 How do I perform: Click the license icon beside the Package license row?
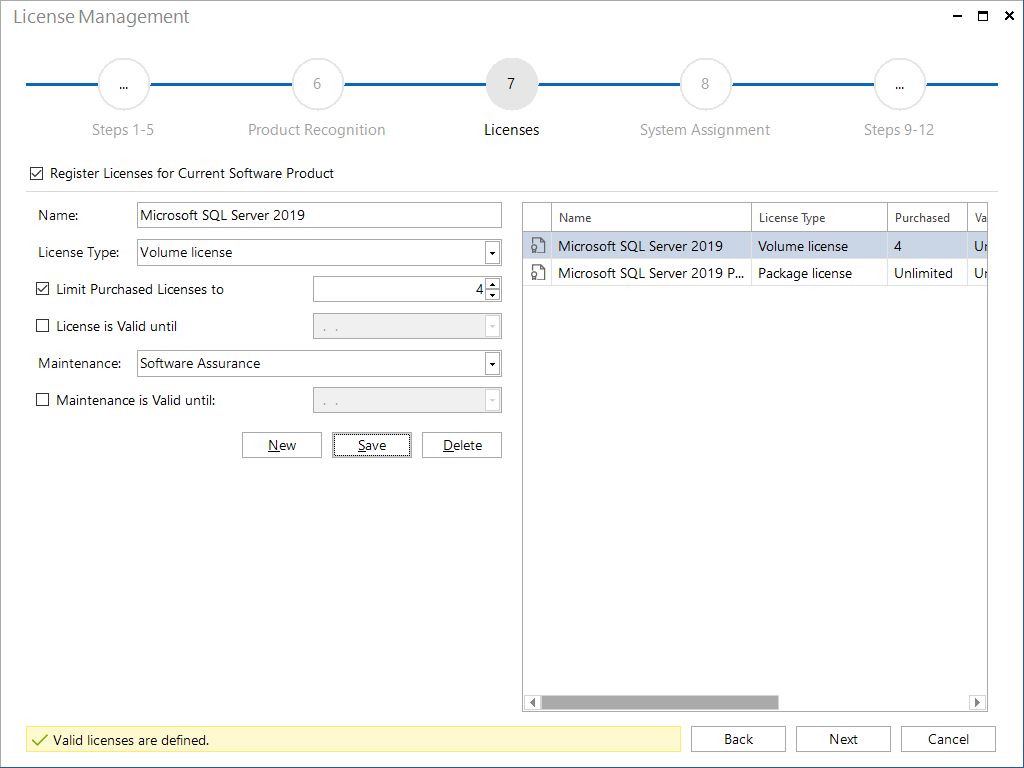tap(537, 272)
